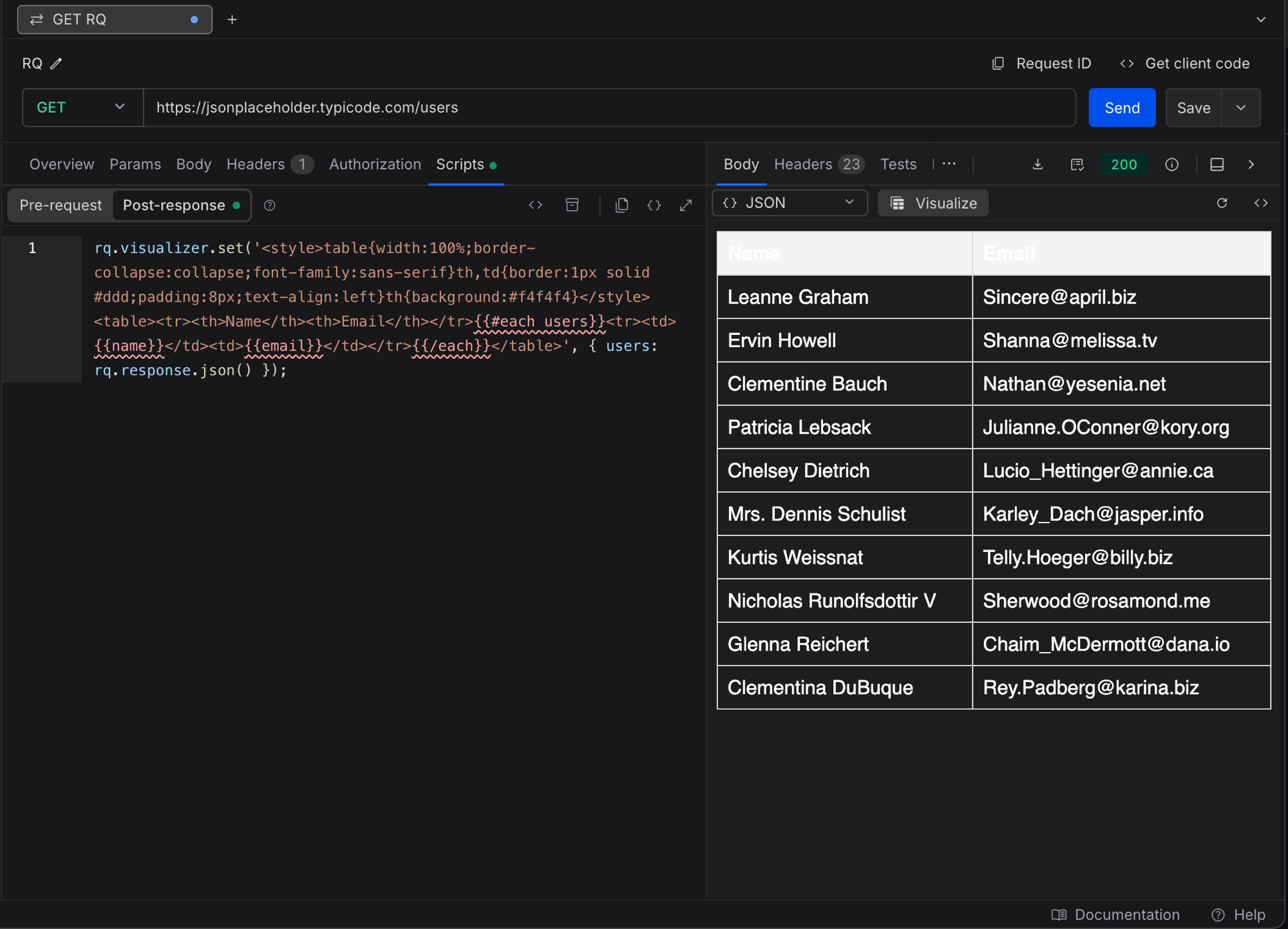Copy the script with the copy icon
Image resolution: width=1288 pixels, height=929 pixels.
[621, 206]
